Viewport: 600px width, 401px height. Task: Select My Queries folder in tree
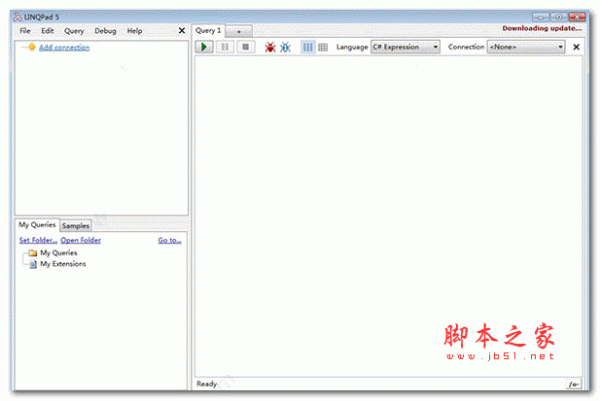coord(59,253)
